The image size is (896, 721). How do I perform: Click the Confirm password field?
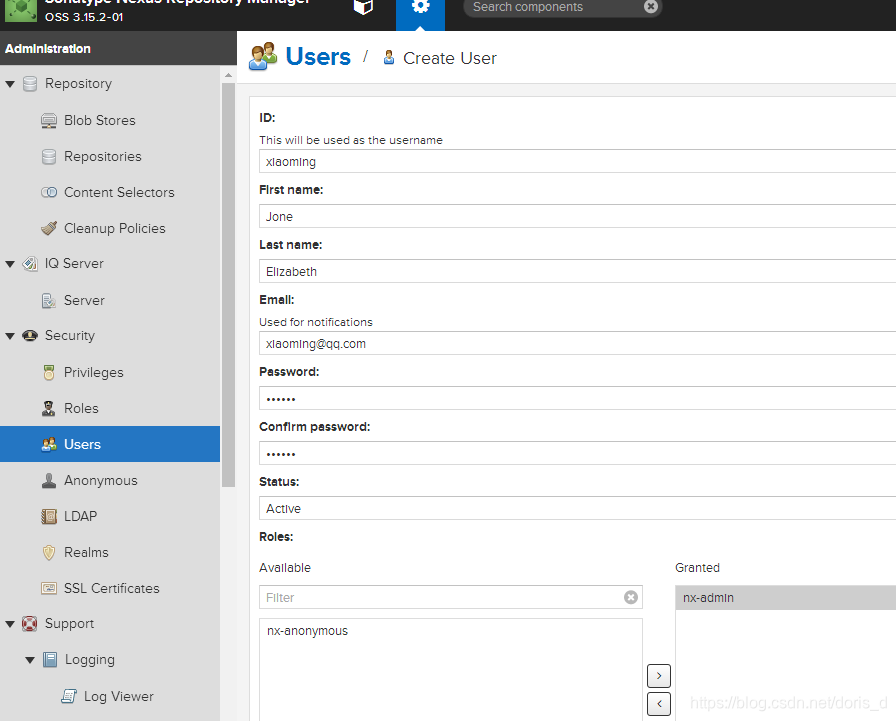577,453
